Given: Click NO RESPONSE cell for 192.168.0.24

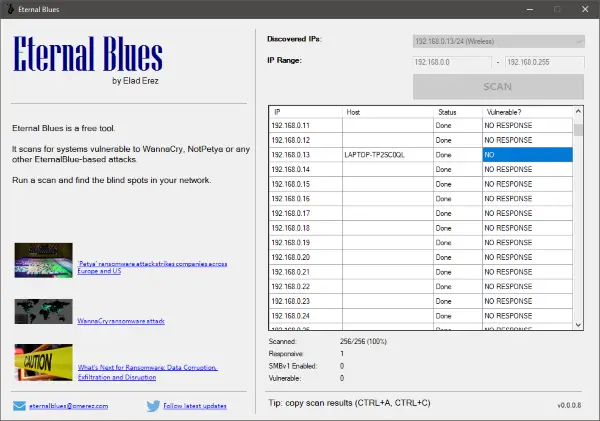Looking at the screenshot, I should coord(528,316).
